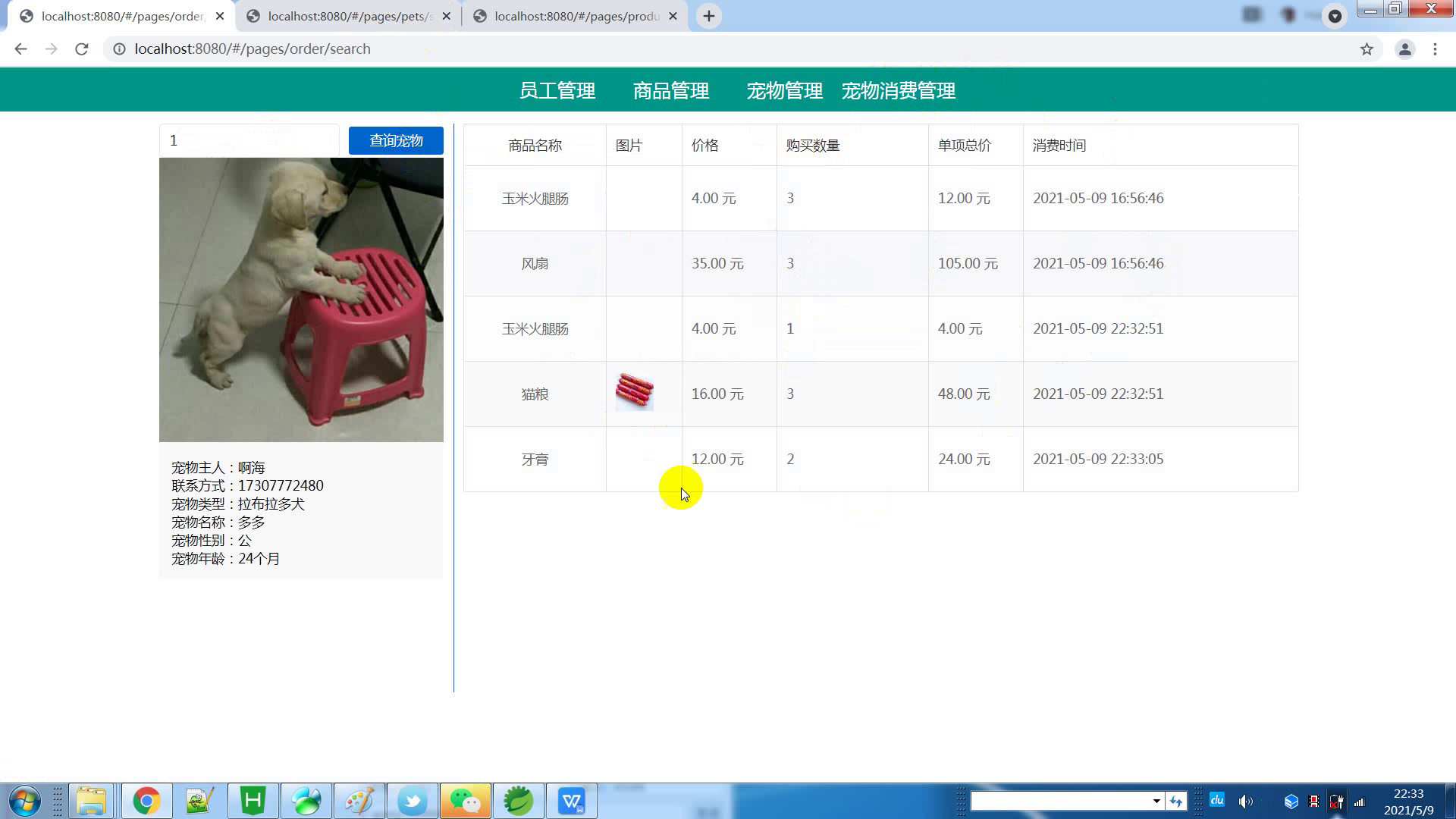
Task: Click the 查询宠物 button
Action: (x=396, y=141)
